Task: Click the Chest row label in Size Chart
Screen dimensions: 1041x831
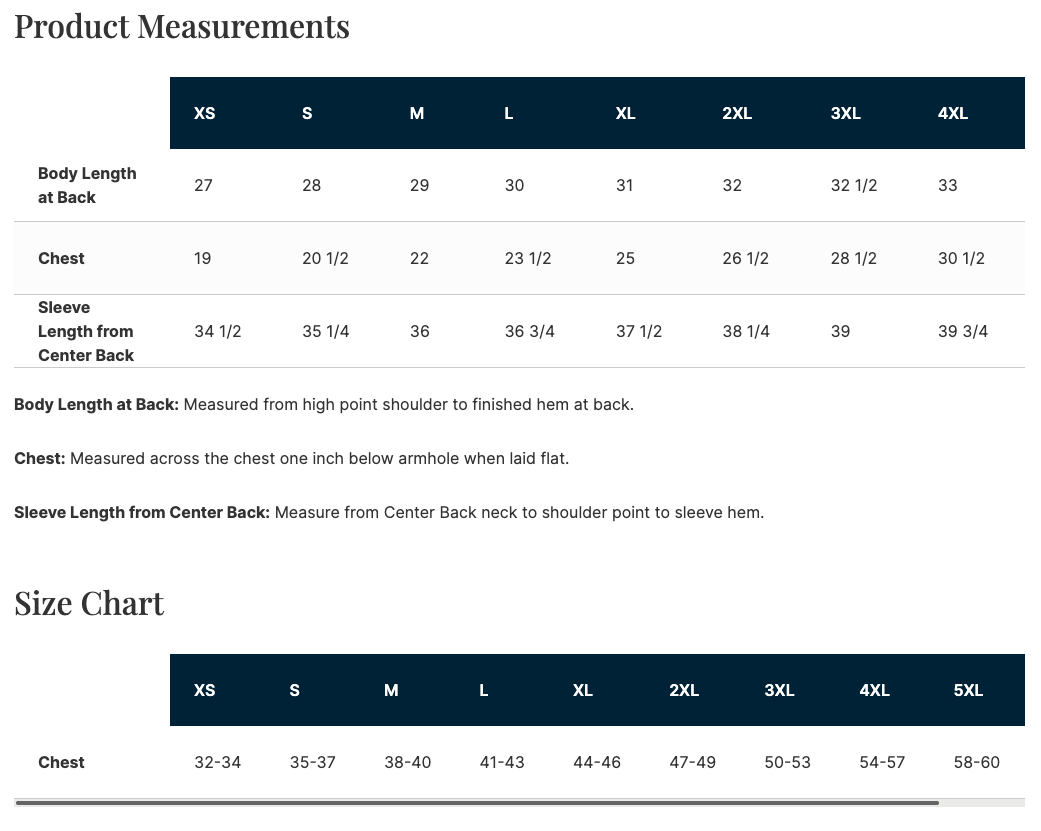Action: tap(61, 762)
